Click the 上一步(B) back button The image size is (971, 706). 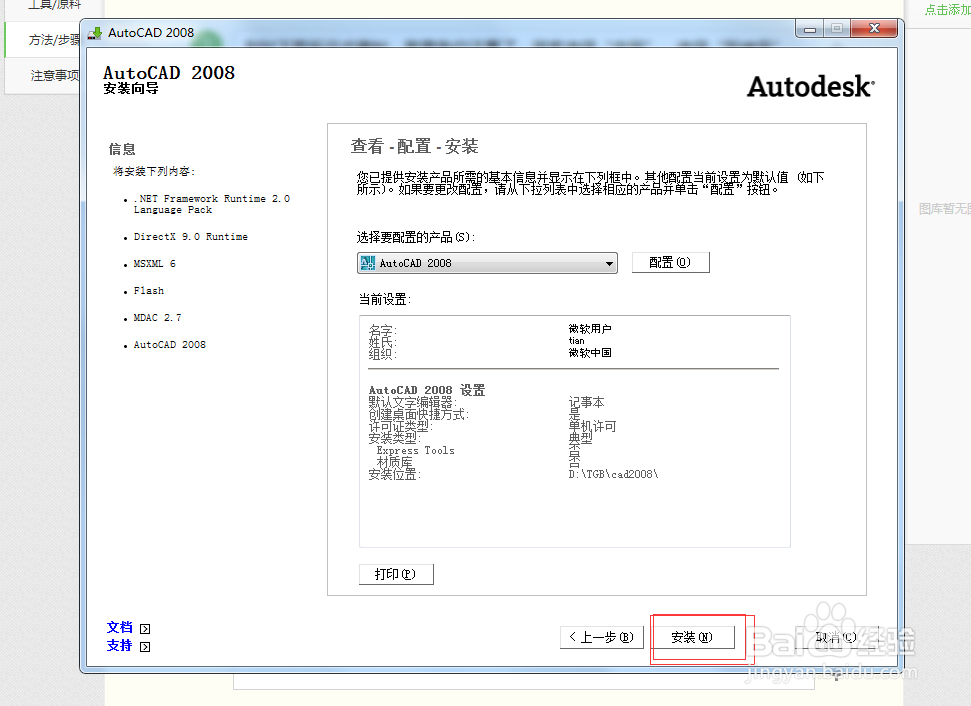click(x=602, y=637)
